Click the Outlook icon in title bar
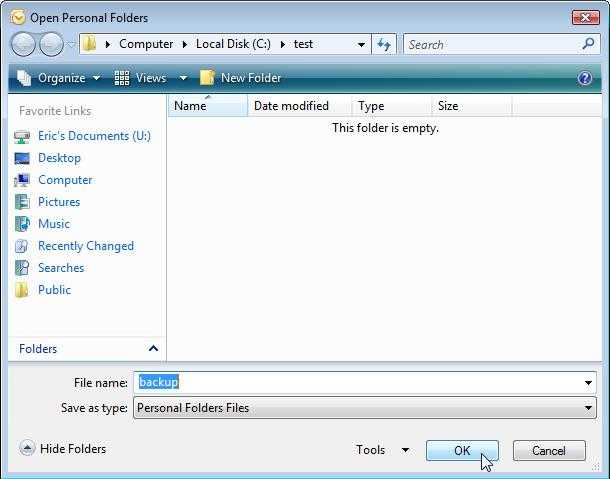Image resolution: width=610 pixels, height=479 pixels. 18,18
